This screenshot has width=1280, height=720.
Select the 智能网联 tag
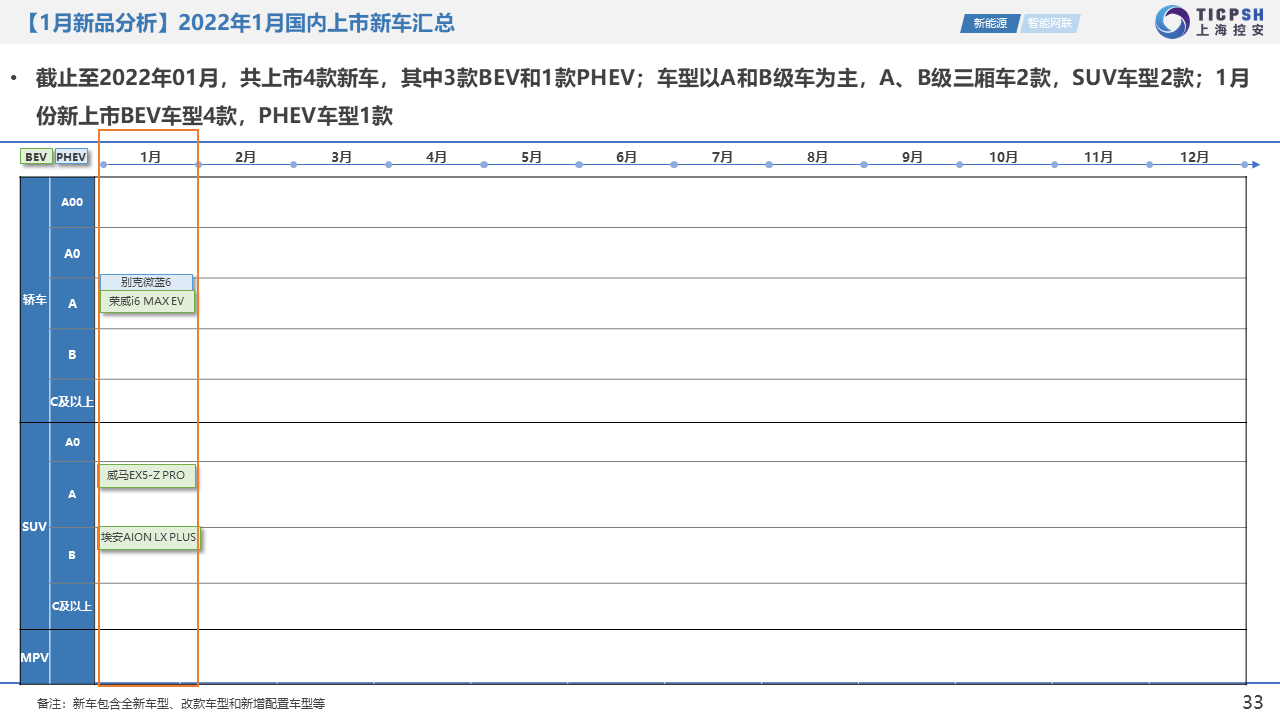pyautogui.click(x=1049, y=23)
